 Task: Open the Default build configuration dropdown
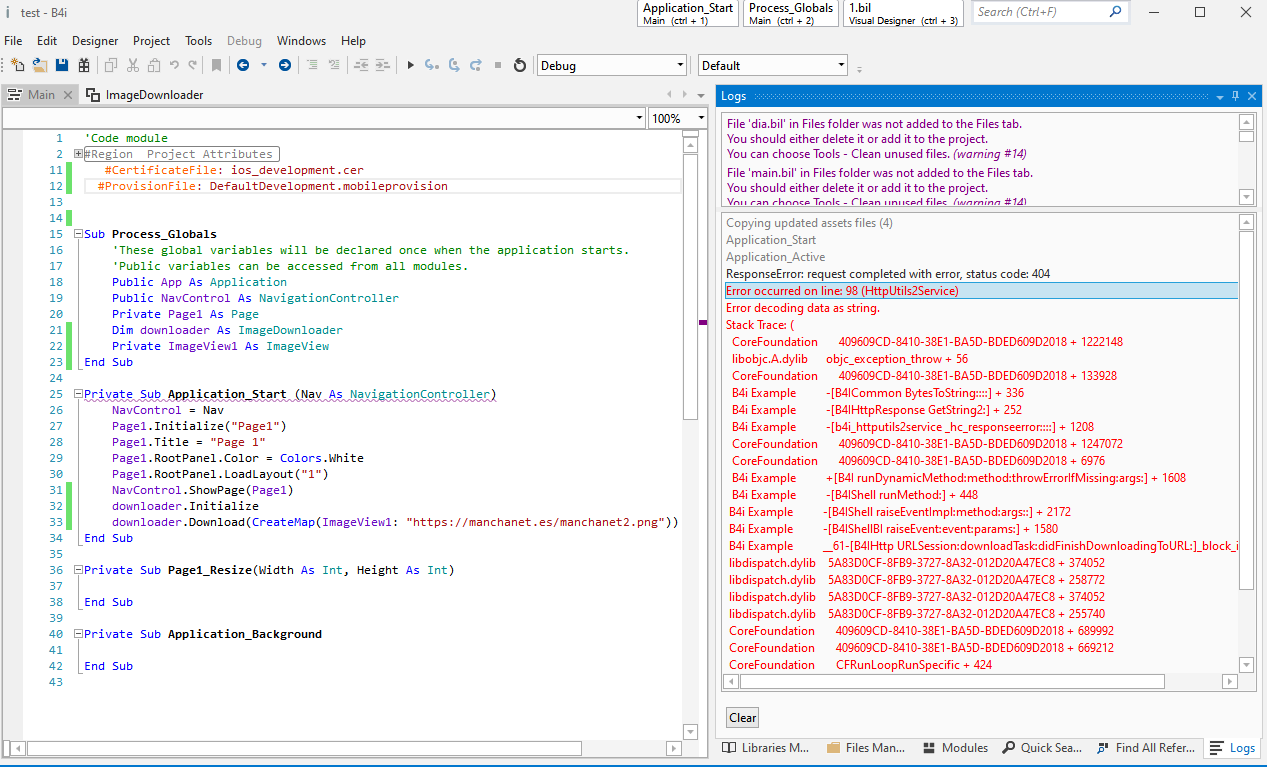pos(772,66)
